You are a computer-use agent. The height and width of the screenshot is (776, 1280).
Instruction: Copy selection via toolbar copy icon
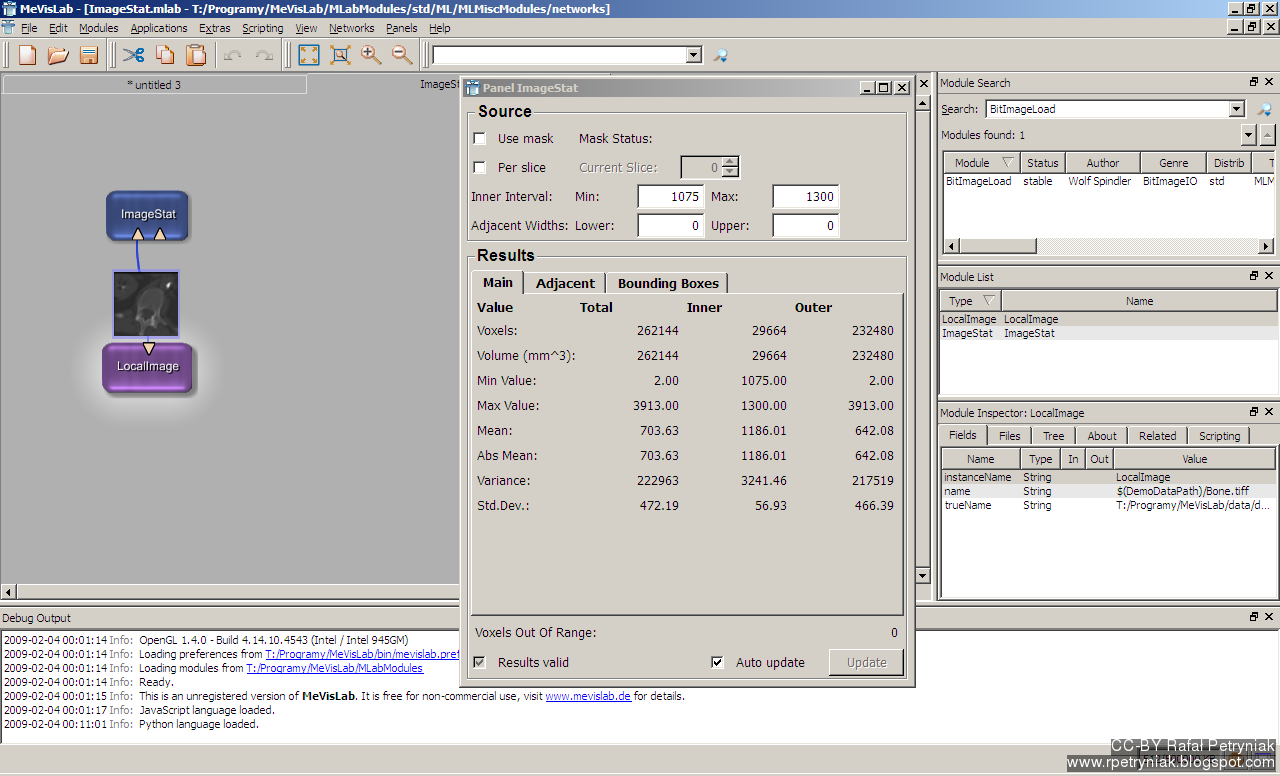[x=165, y=55]
